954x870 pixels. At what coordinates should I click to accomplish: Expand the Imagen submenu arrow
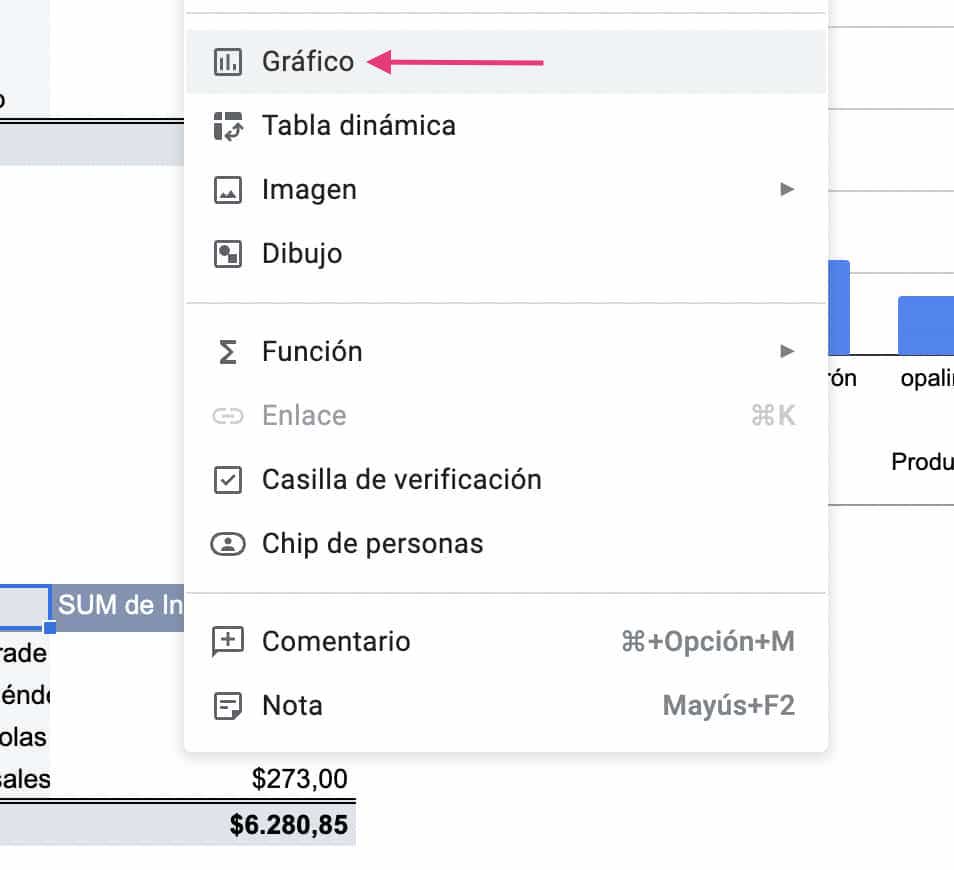(788, 190)
